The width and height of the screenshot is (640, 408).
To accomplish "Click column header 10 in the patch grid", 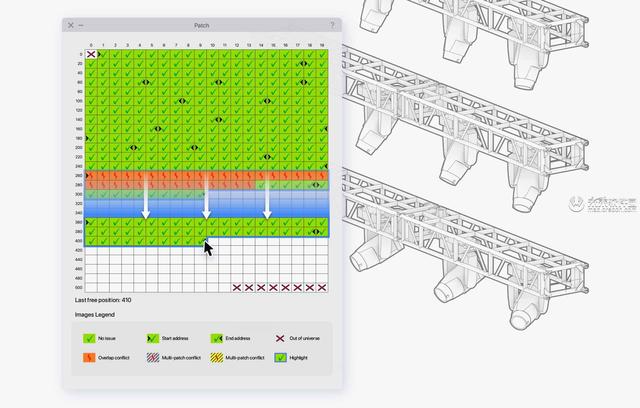I will click(x=213, y=45).
